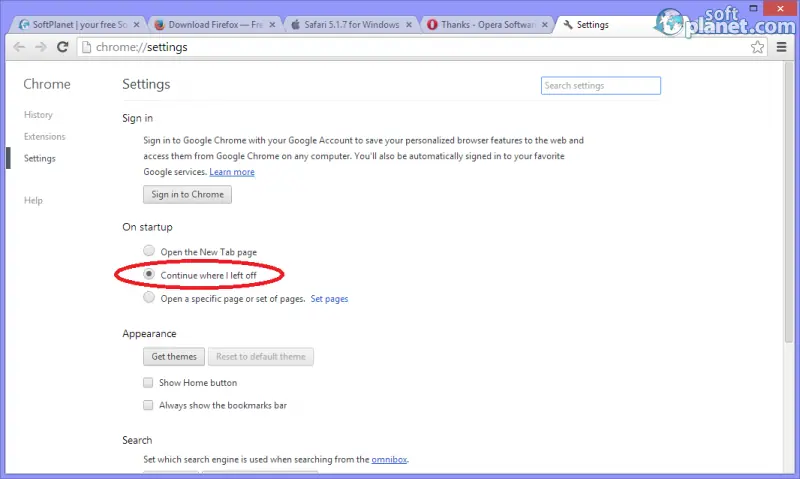Open the Learn more link
Image resolution: width=800 pixels, height=479 pixels.
click(232, 172)
